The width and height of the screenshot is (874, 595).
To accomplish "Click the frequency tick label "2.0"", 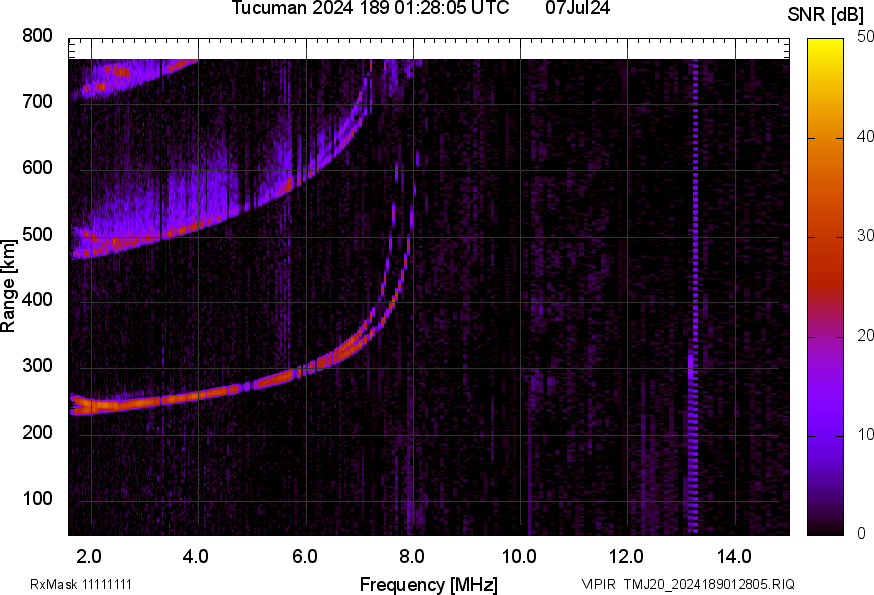I will click(89, 557).
